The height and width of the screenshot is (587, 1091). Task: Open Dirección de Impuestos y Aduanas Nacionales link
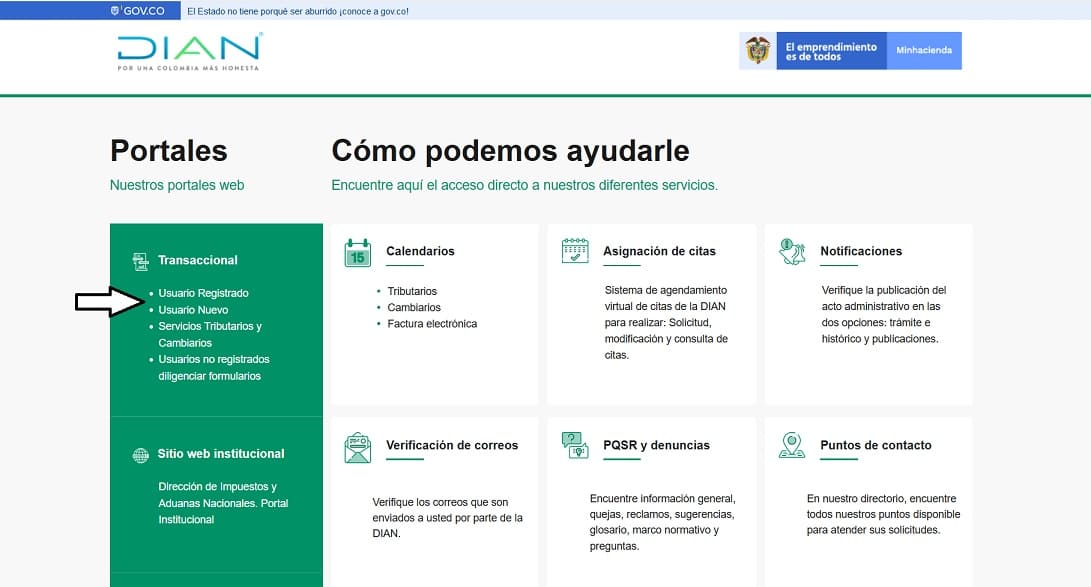click(x=222, y=503)
